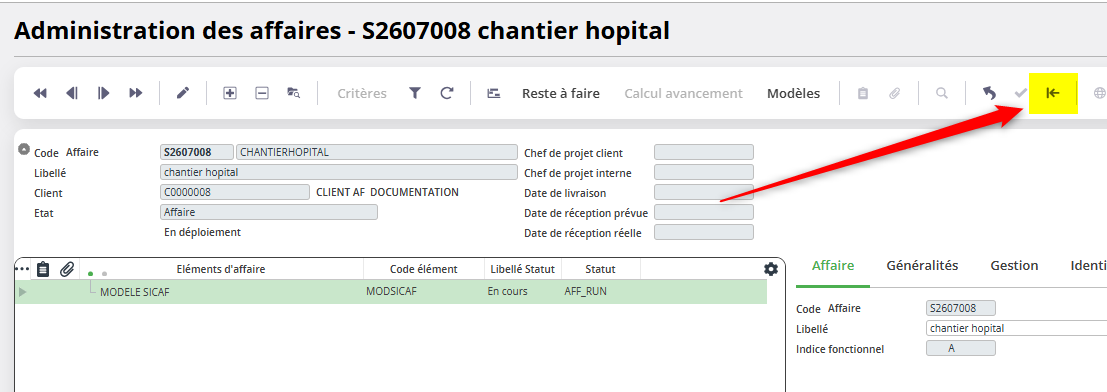Open the three-dots grid menu
The width and height of the screenshot is (1107, 392).
(22, 269)
